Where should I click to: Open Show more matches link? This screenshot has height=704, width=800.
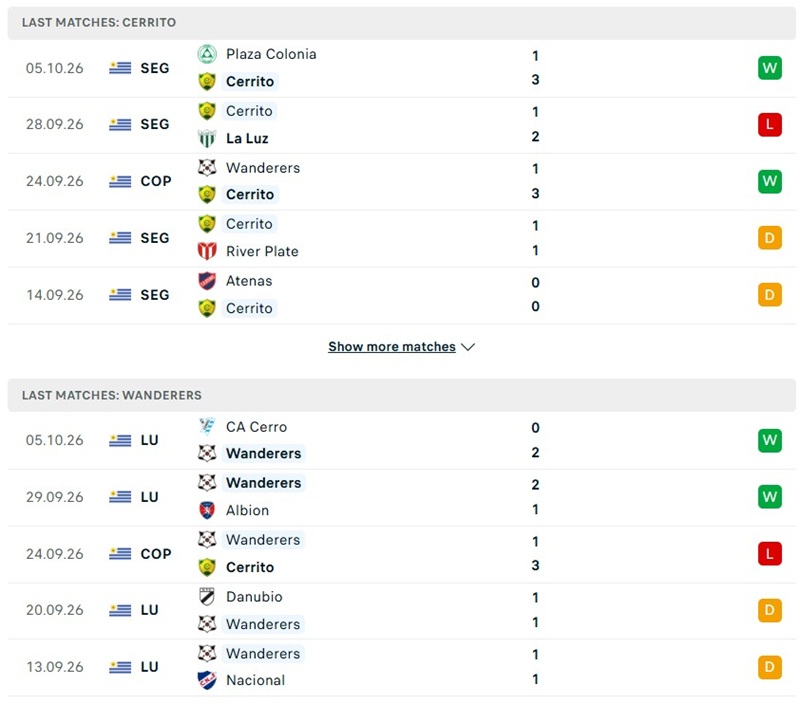[392, 347]
